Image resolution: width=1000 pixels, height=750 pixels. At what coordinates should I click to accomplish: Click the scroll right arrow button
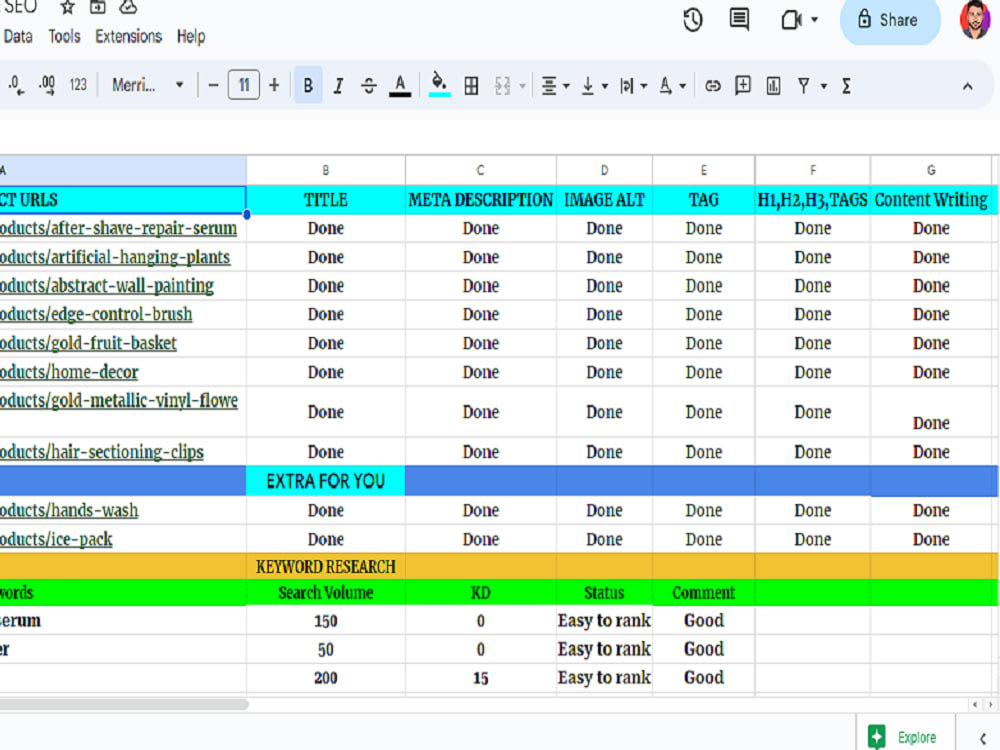coord(990,705)
